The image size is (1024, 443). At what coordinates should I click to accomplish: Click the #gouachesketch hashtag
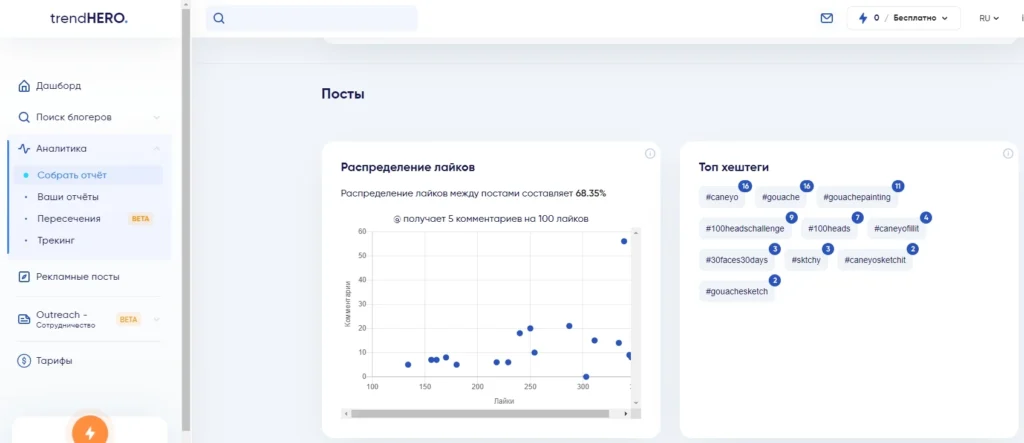coord(737,291)
